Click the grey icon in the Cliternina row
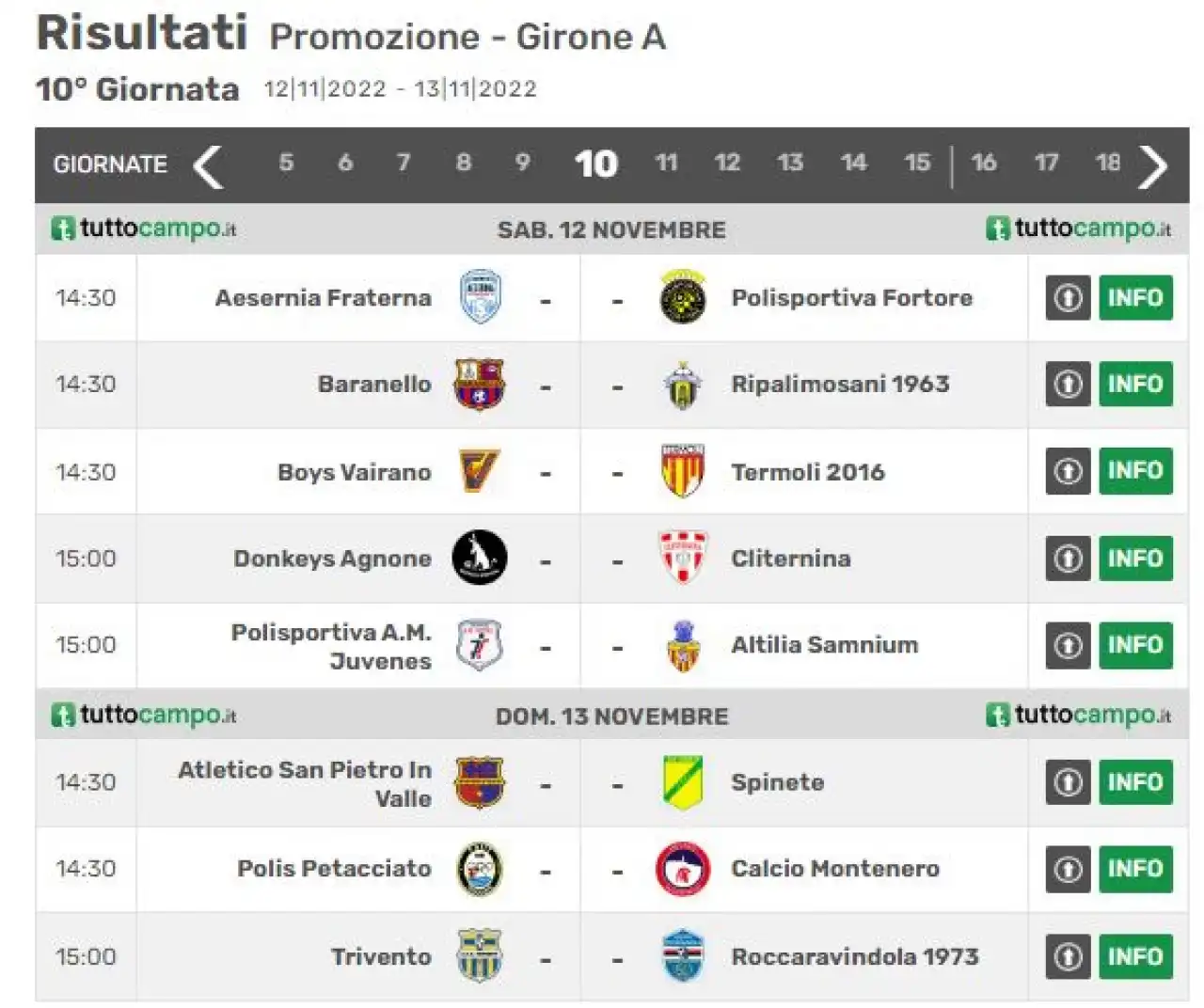This screenshot has width=1204, height=1008. (x=1068, y=559)
